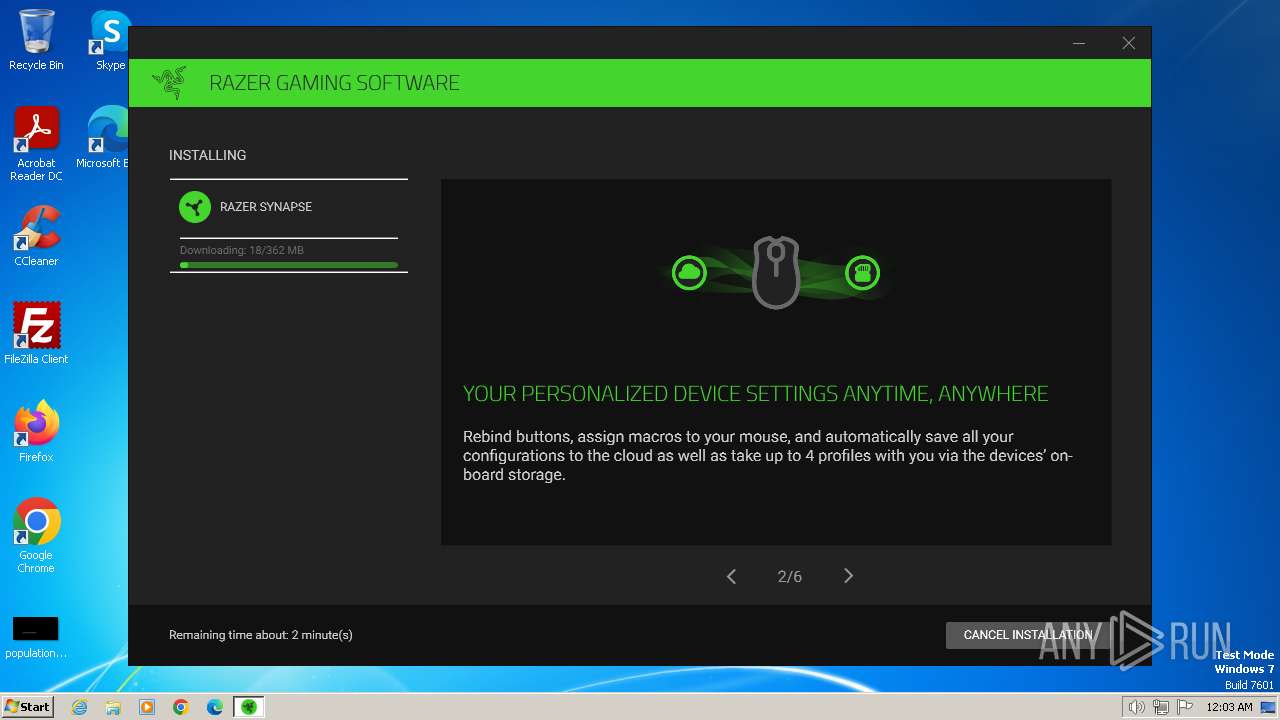Open Chrome from taskbar
Viewport: 1280px width, 720px height.
click(x=181, y=707)
